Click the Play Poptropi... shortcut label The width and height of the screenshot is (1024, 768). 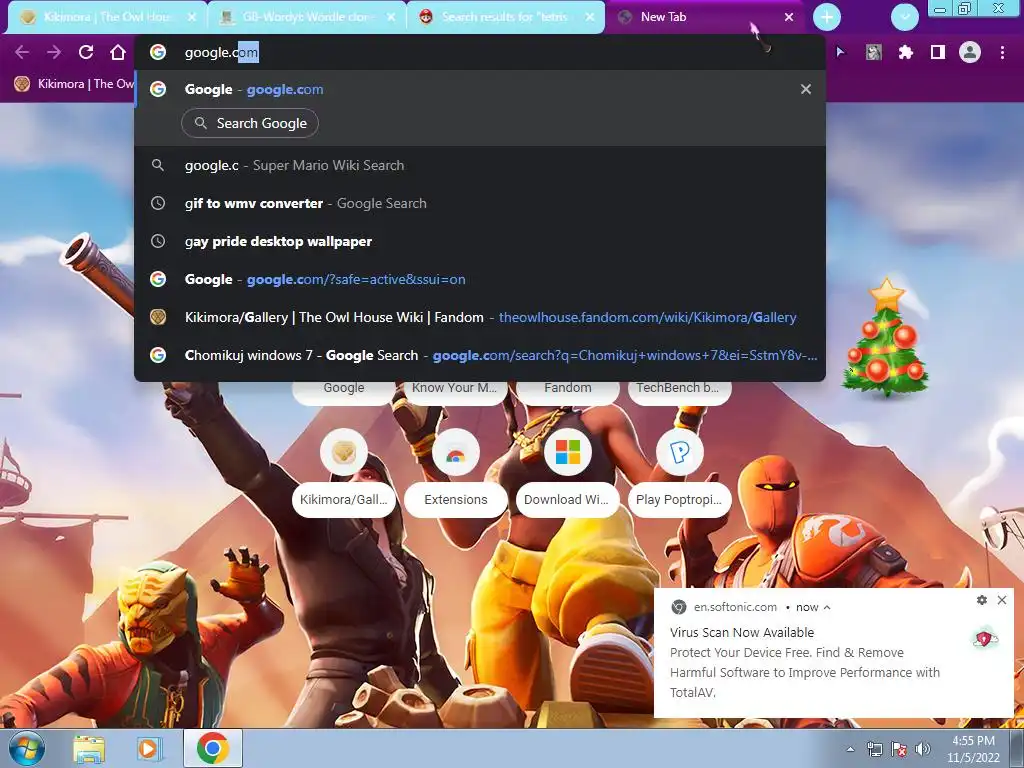pos(679,500)
